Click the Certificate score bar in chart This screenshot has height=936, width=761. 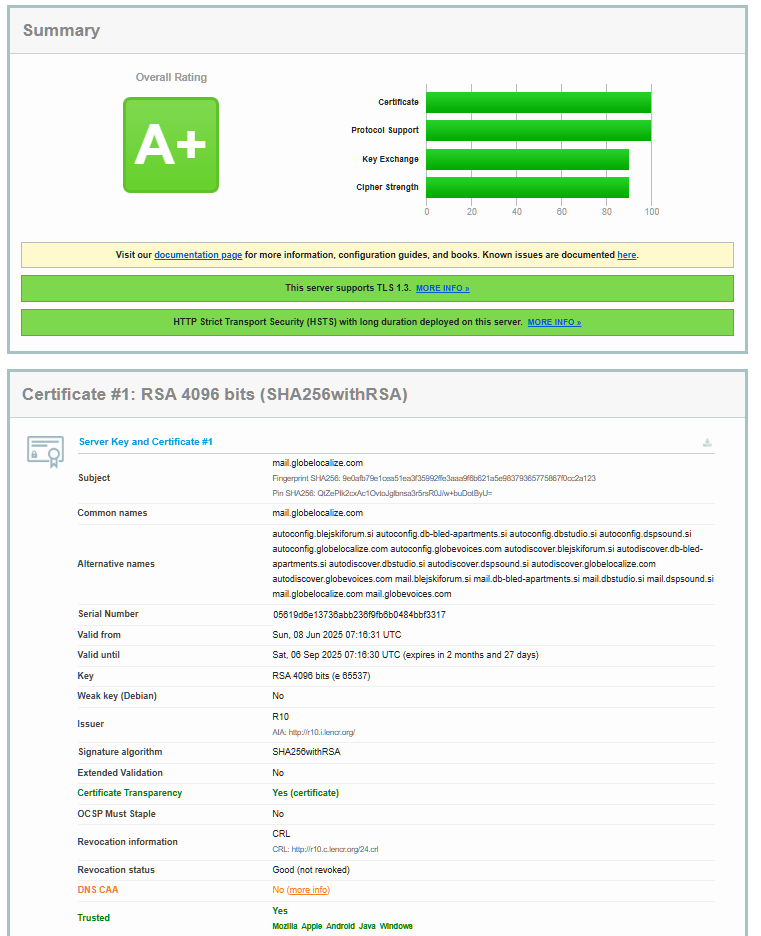point(538,102)
